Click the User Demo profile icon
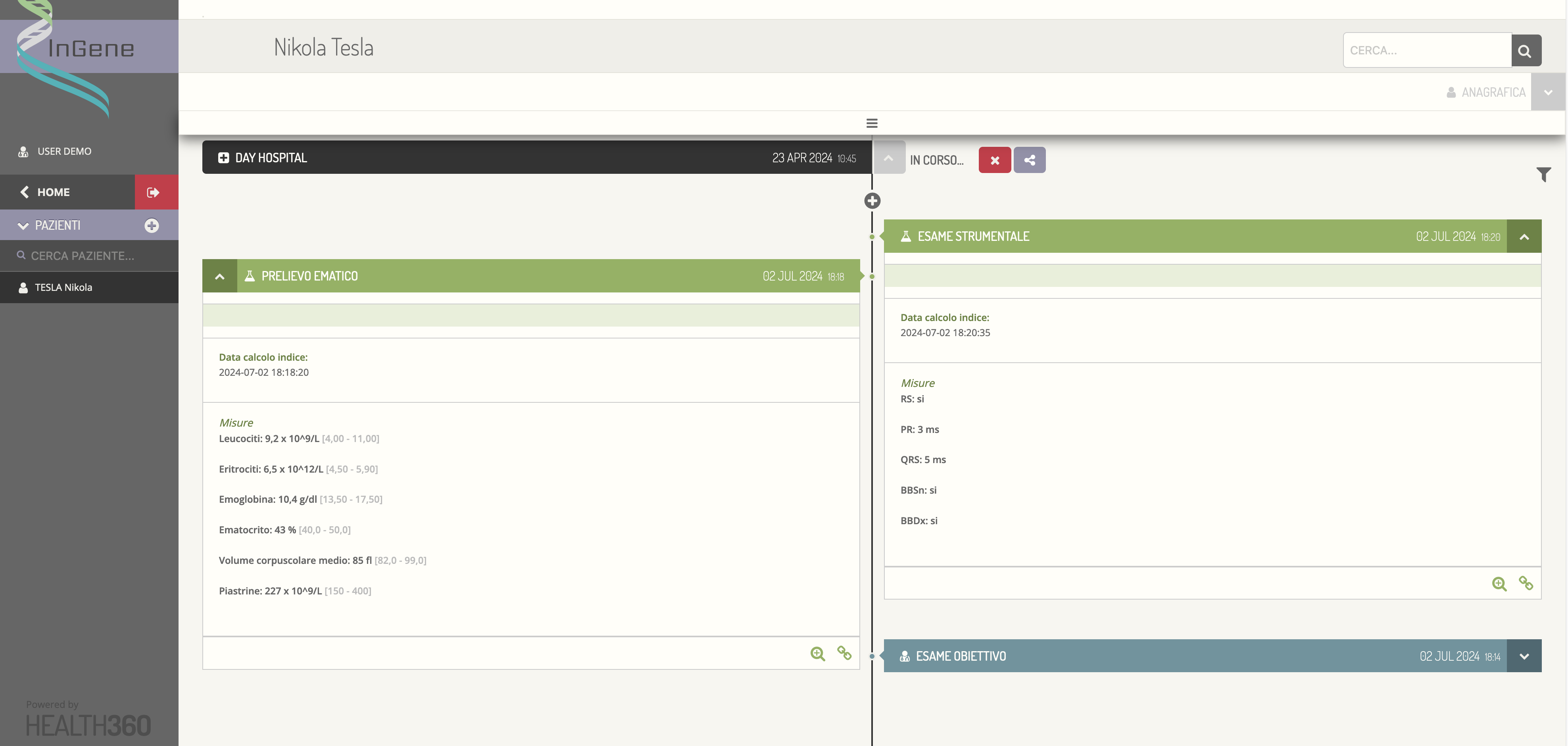Screen dimensions: 1568x746 tap(23, 152)
